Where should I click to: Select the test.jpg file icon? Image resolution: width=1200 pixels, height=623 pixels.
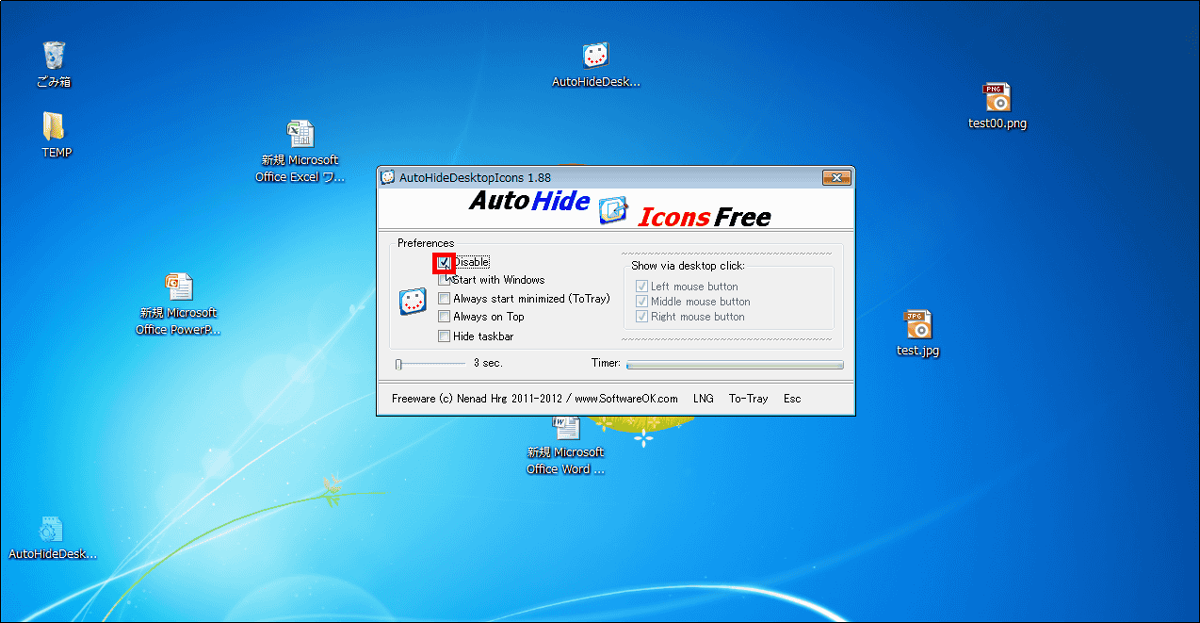918,333
